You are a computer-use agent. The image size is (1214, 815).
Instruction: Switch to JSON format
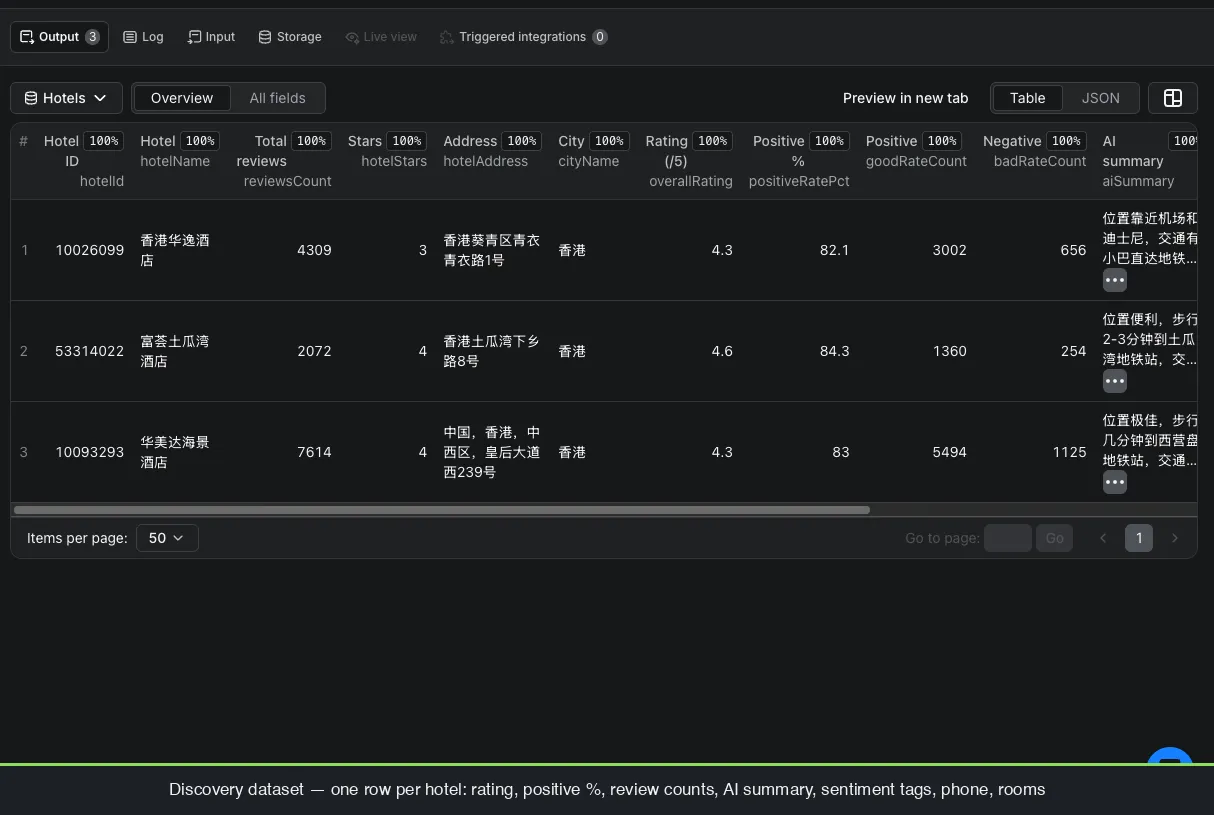pyautogui.click(x=1100, y=98)
